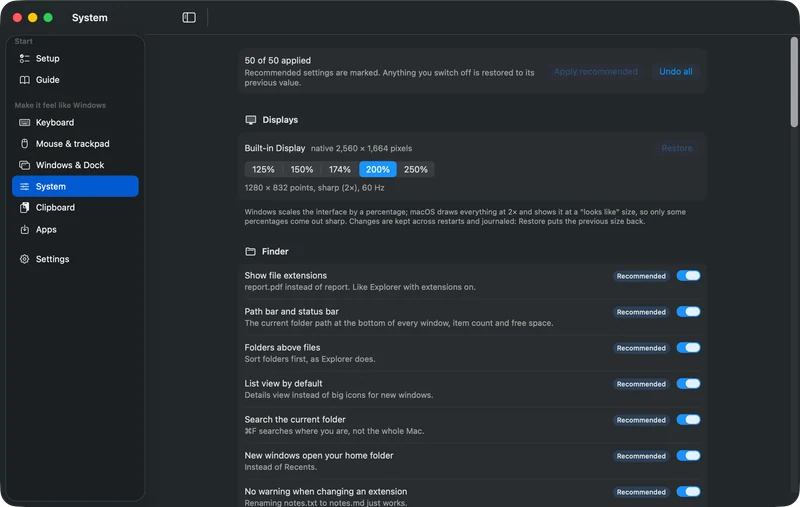
Task: Click 'Sort folders first, as Explorer does.' text
Action: coord(310,359)
